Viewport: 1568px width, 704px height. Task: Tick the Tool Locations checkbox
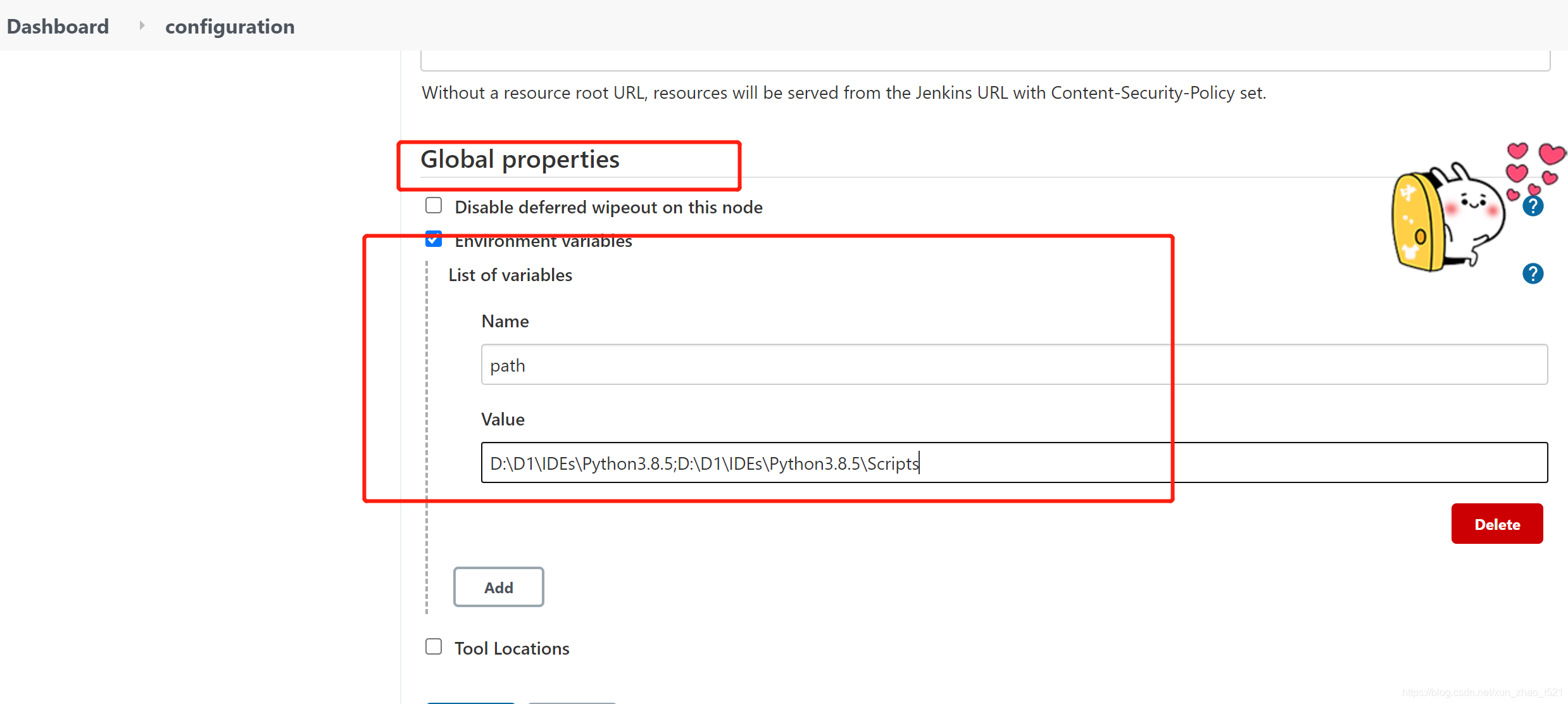point(434,646)
